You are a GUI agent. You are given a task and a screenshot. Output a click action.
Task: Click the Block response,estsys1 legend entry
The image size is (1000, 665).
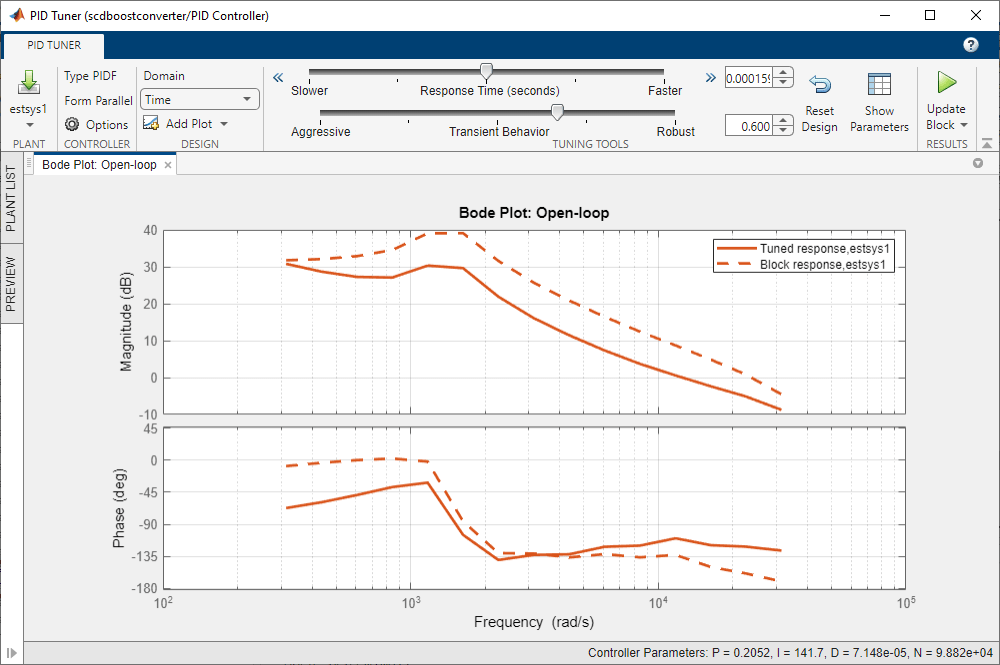click(x=804, y=265)
